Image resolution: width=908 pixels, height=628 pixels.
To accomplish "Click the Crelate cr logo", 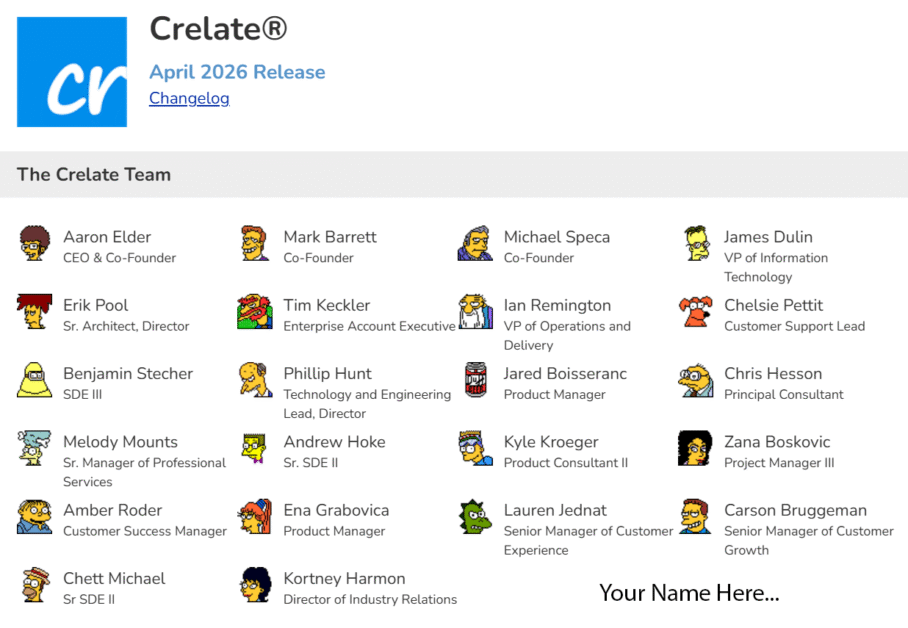I will (72, 72).
